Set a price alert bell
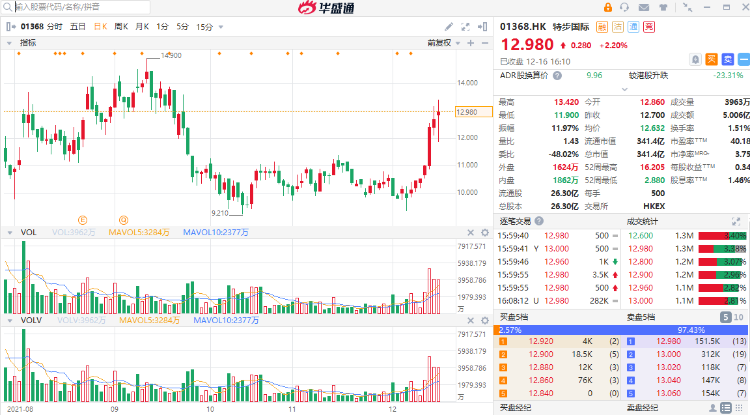The image size is (750, 415). 695,59
